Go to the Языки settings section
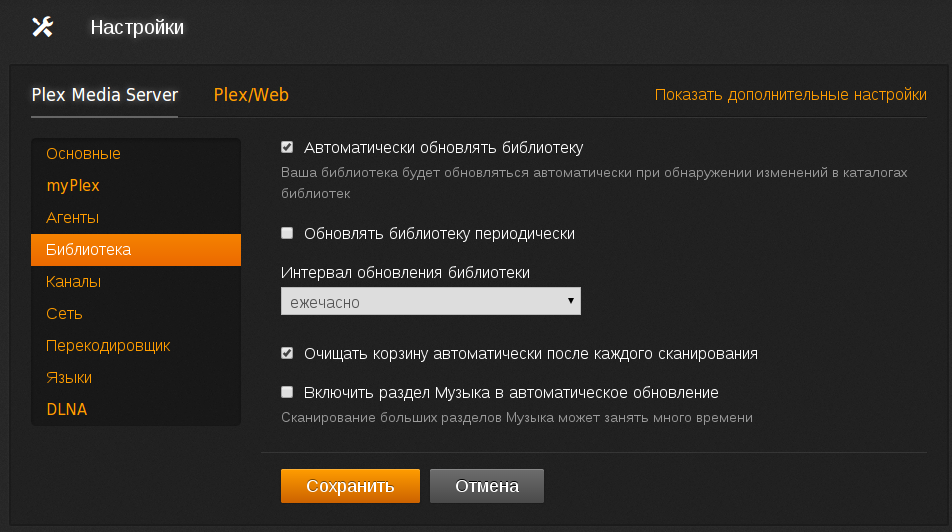 pos(69,378)
